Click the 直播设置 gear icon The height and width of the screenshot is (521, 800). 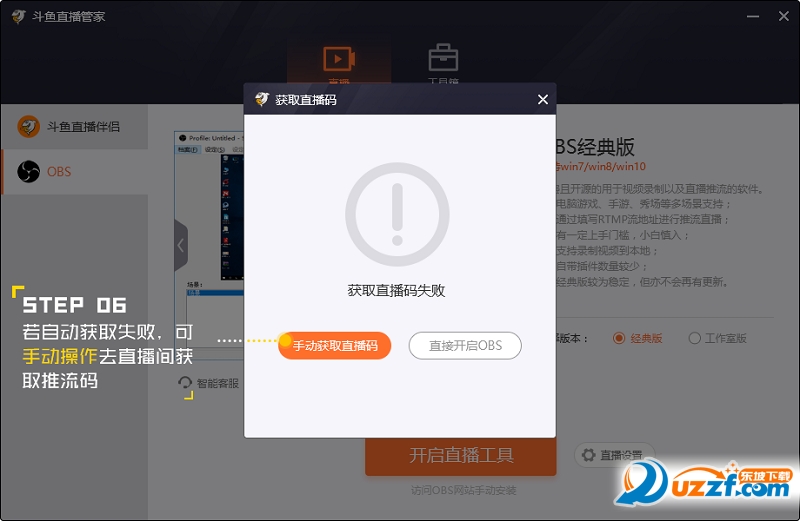point(588,455)
